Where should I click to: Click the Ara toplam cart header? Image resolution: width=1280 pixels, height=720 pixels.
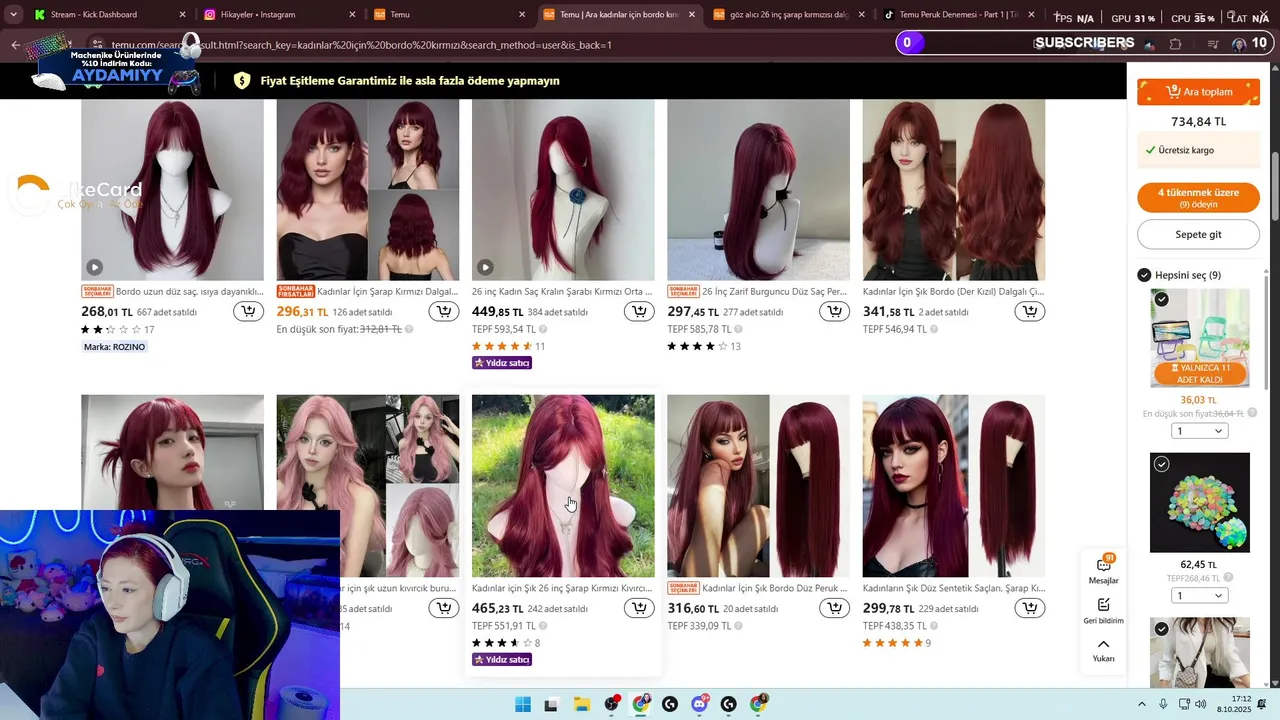click(x=1198, y=92)
